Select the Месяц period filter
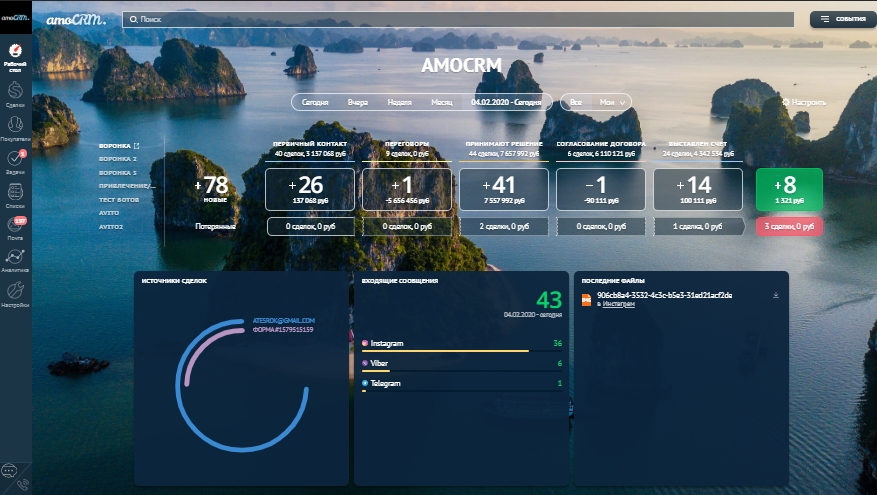The width and height of the screenshot is (877, 495). tap(442, 102)
